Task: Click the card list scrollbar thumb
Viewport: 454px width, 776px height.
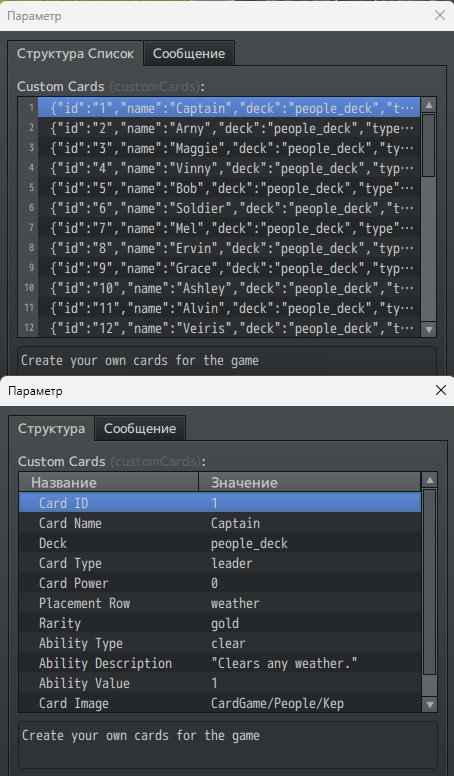Action: tap(429, 146)
